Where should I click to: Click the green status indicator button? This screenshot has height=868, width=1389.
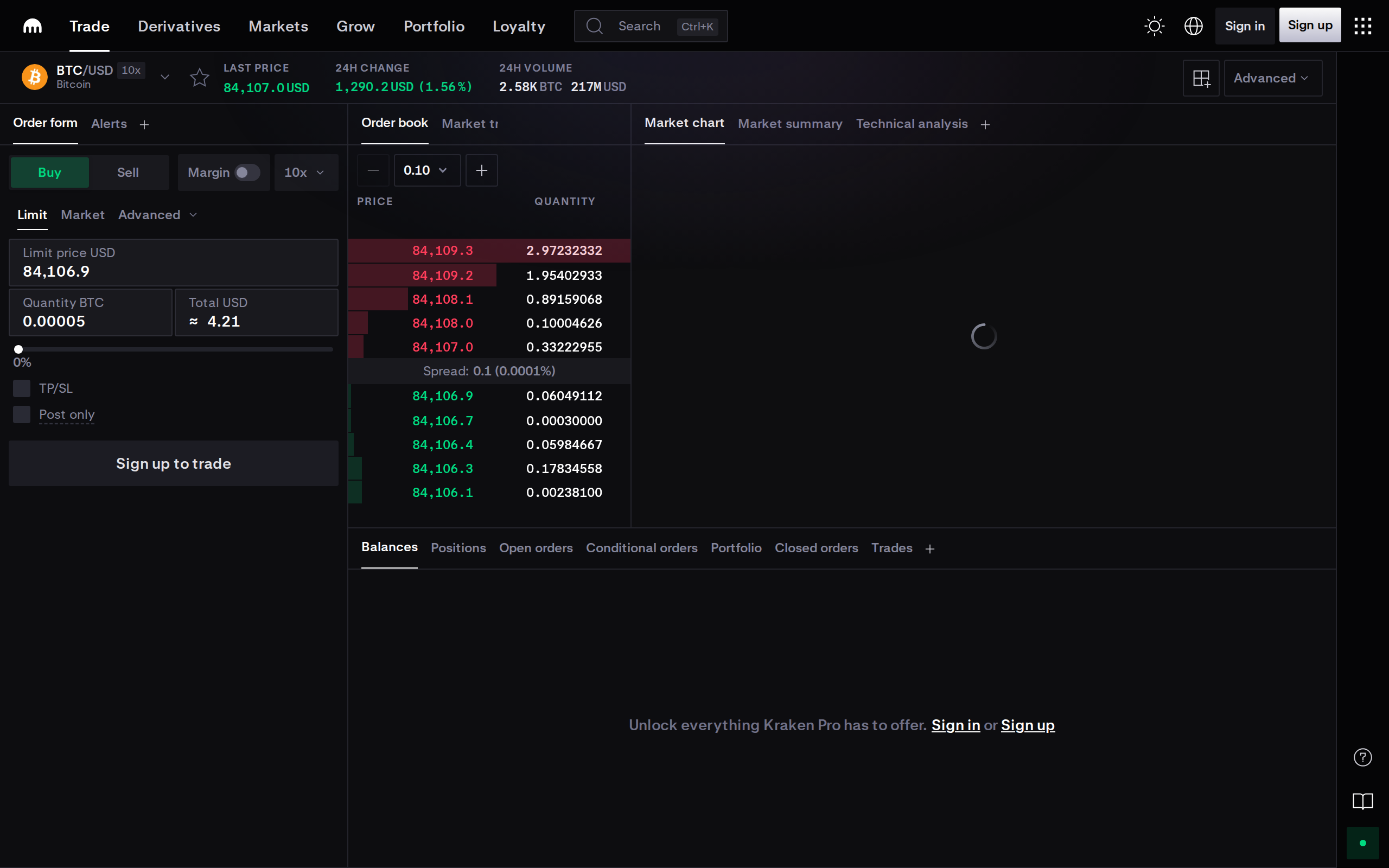coord(1362,843)
